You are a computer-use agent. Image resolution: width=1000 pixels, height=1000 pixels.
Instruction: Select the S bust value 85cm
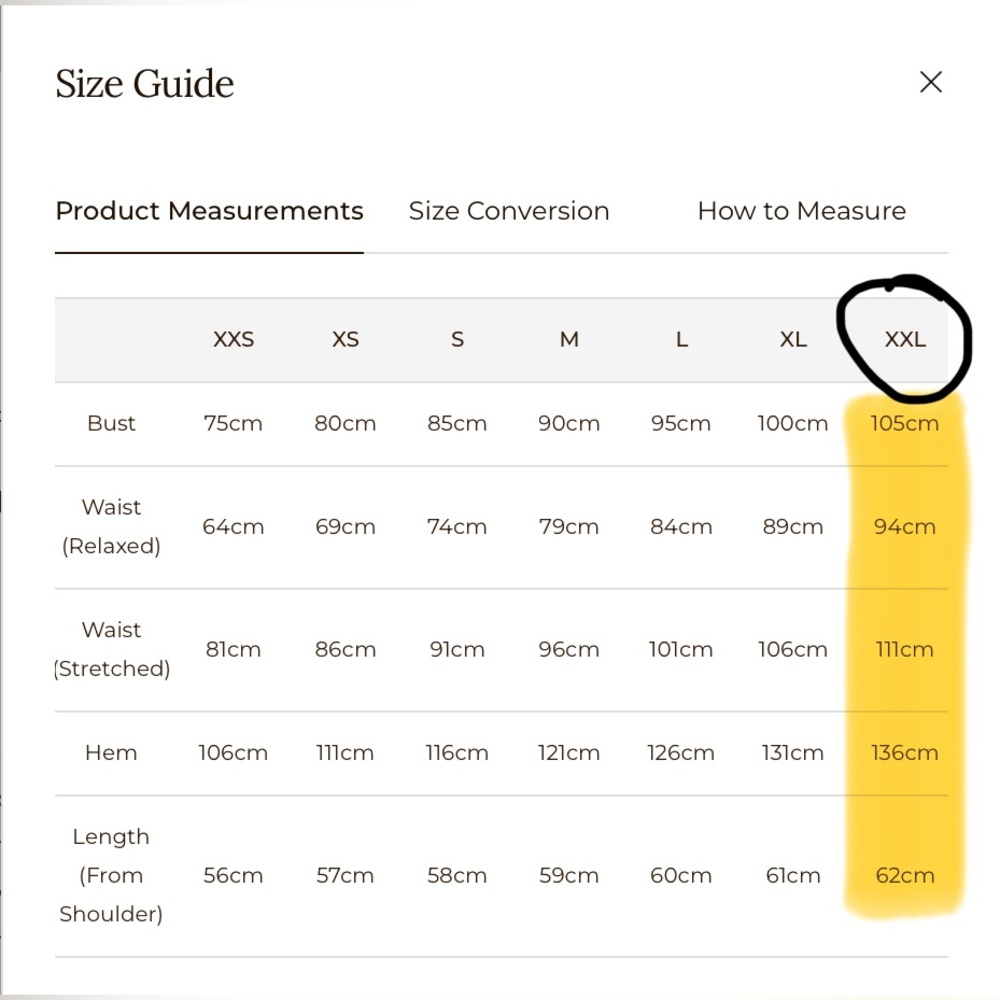coord(457,423)
